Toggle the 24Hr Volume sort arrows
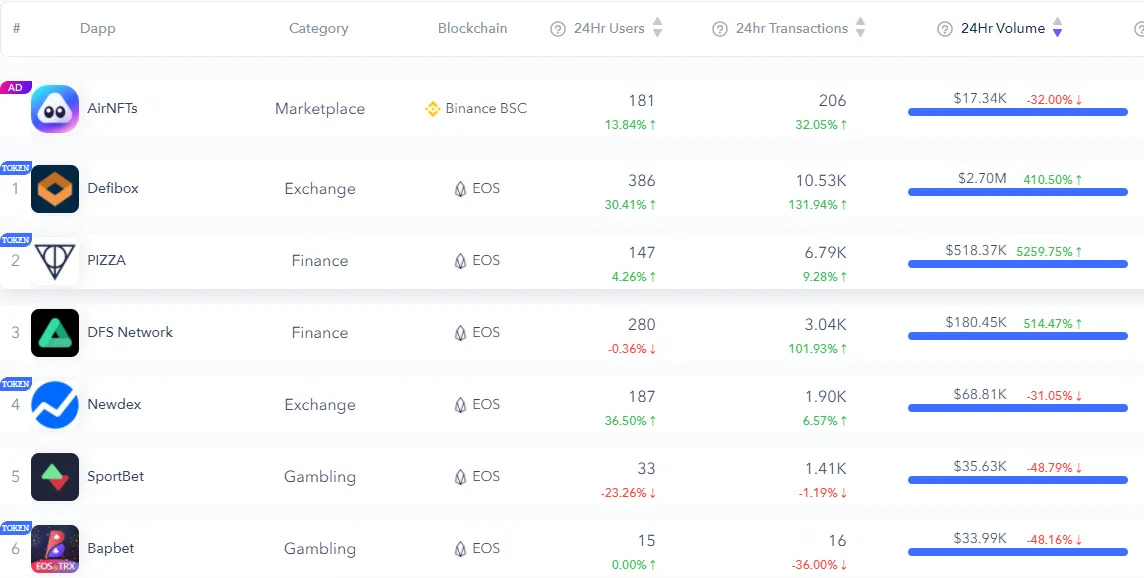The height and width of the screenshot is (578, 1144). [1057, 28]
